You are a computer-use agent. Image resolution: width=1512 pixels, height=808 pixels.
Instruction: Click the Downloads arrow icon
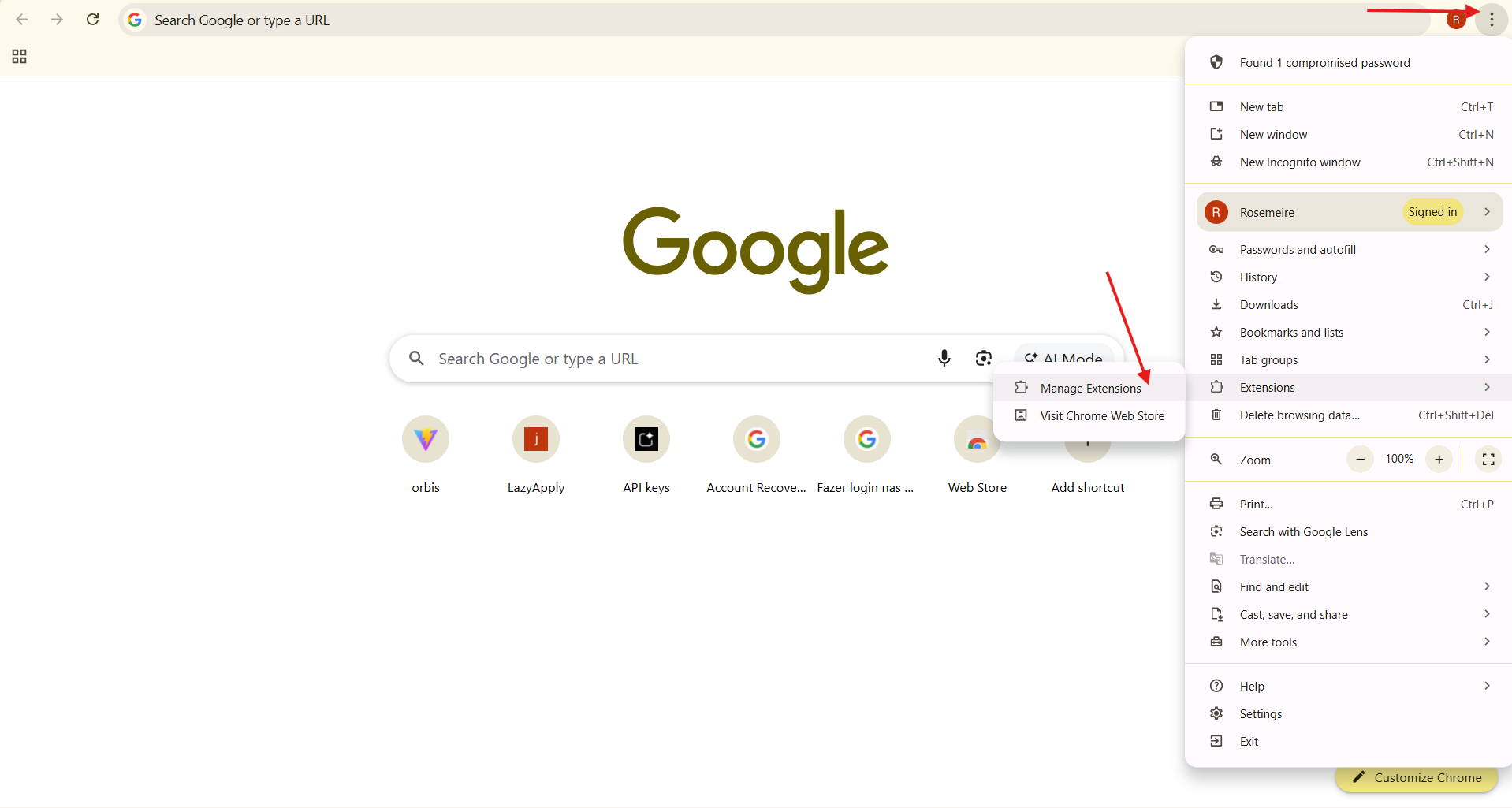(x=1216, y=304)
